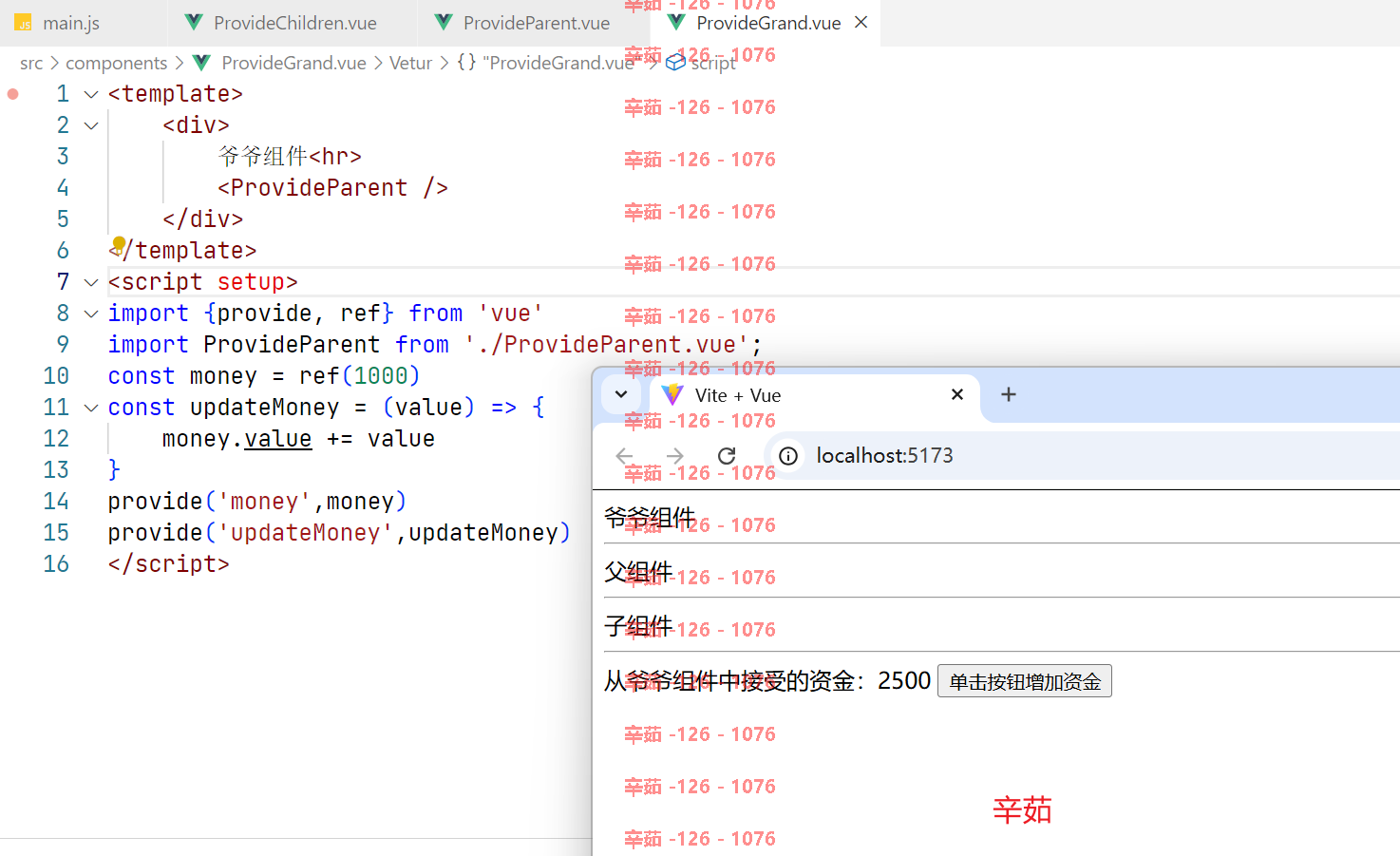The height and width of the screenshot is (856, 1400).
Task: Click the breakpoint dot at line 1
Action: (x=13, y=94)
